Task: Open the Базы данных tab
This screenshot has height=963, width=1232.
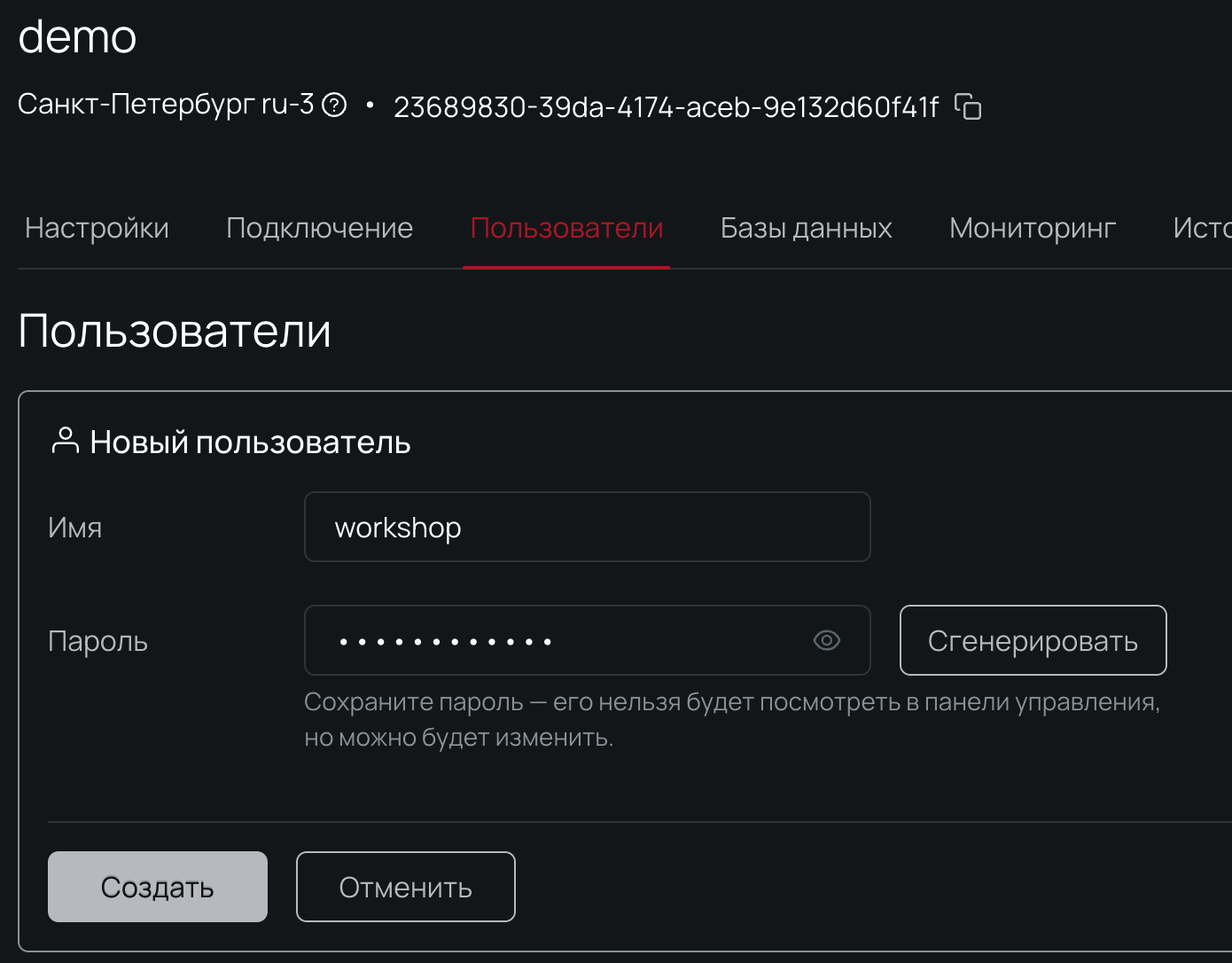Action: (806, 228)
